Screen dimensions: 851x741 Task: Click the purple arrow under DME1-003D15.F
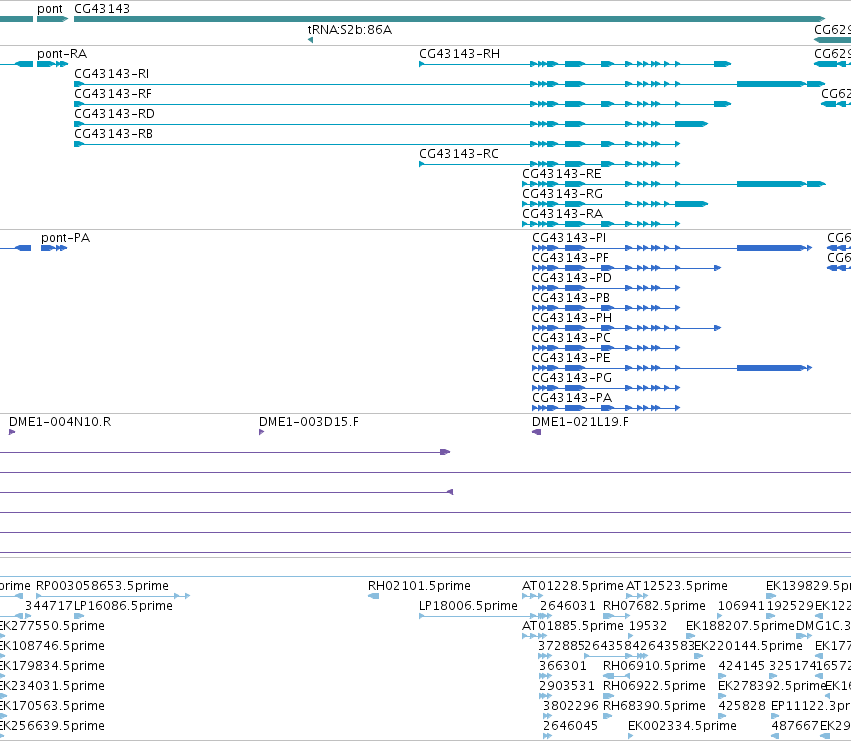pos(262,432)
